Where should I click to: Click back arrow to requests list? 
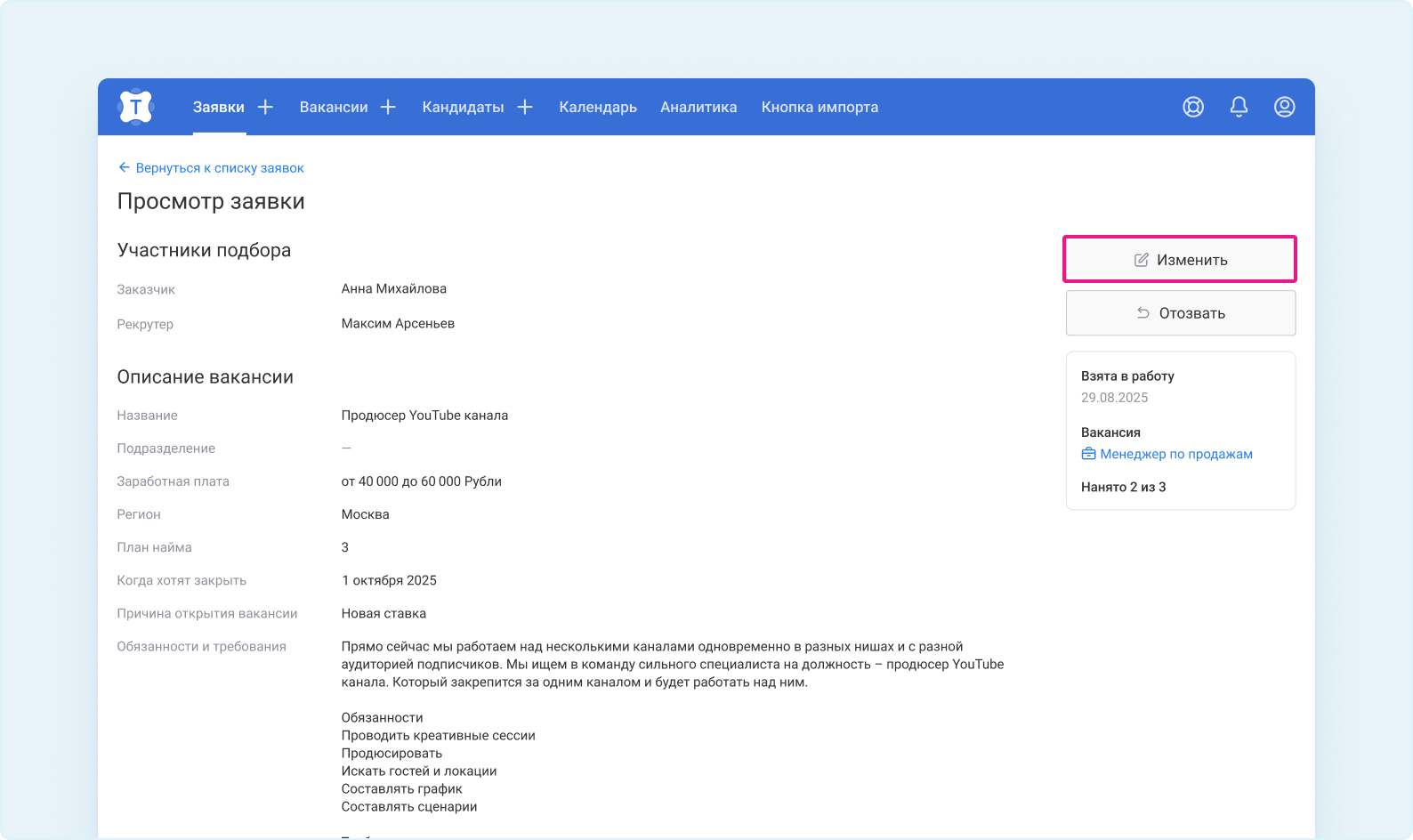tap(124, 168)
